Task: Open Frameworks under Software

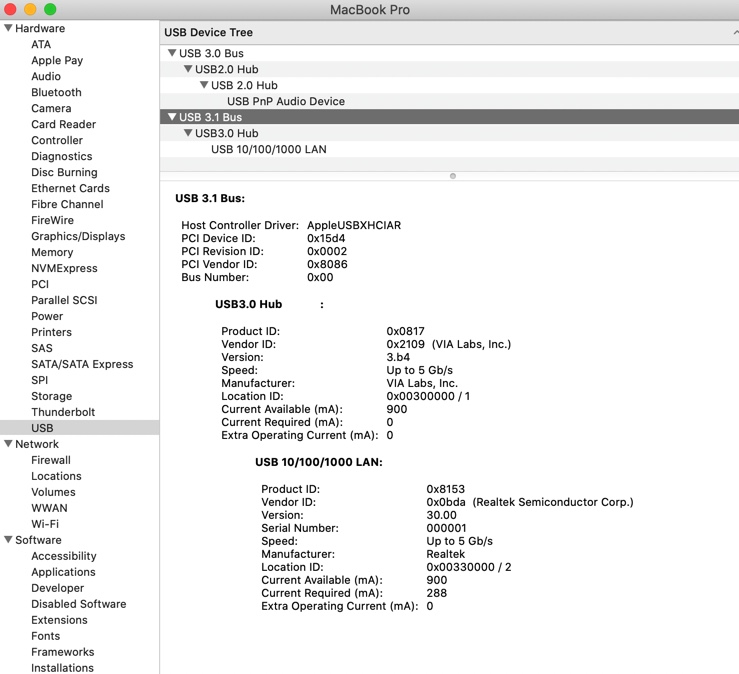Action: [63, 652]
